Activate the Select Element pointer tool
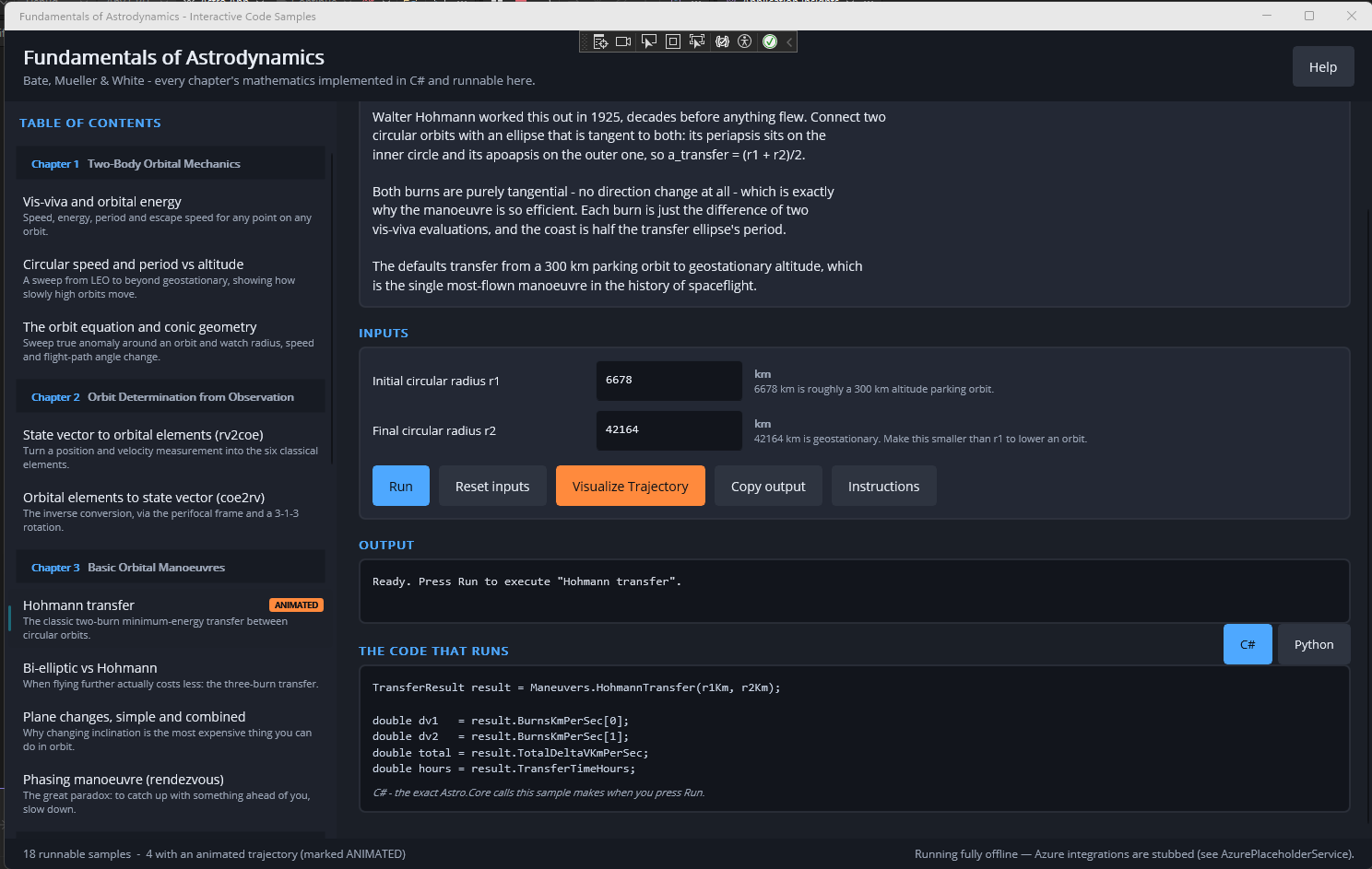The width and height of the screenshot is (1372, 869). pos(648,41)
